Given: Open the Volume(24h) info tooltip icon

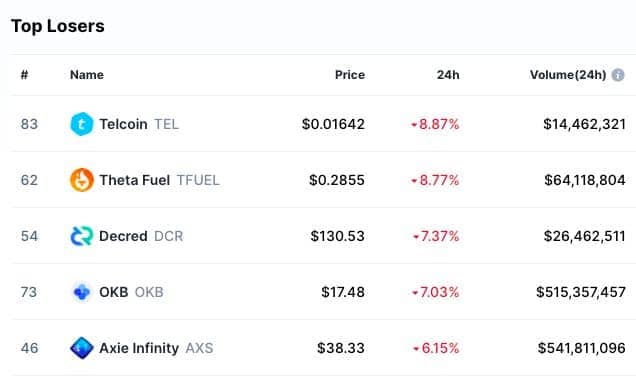Looking at the screenshot, I should [x=618, y=75].
